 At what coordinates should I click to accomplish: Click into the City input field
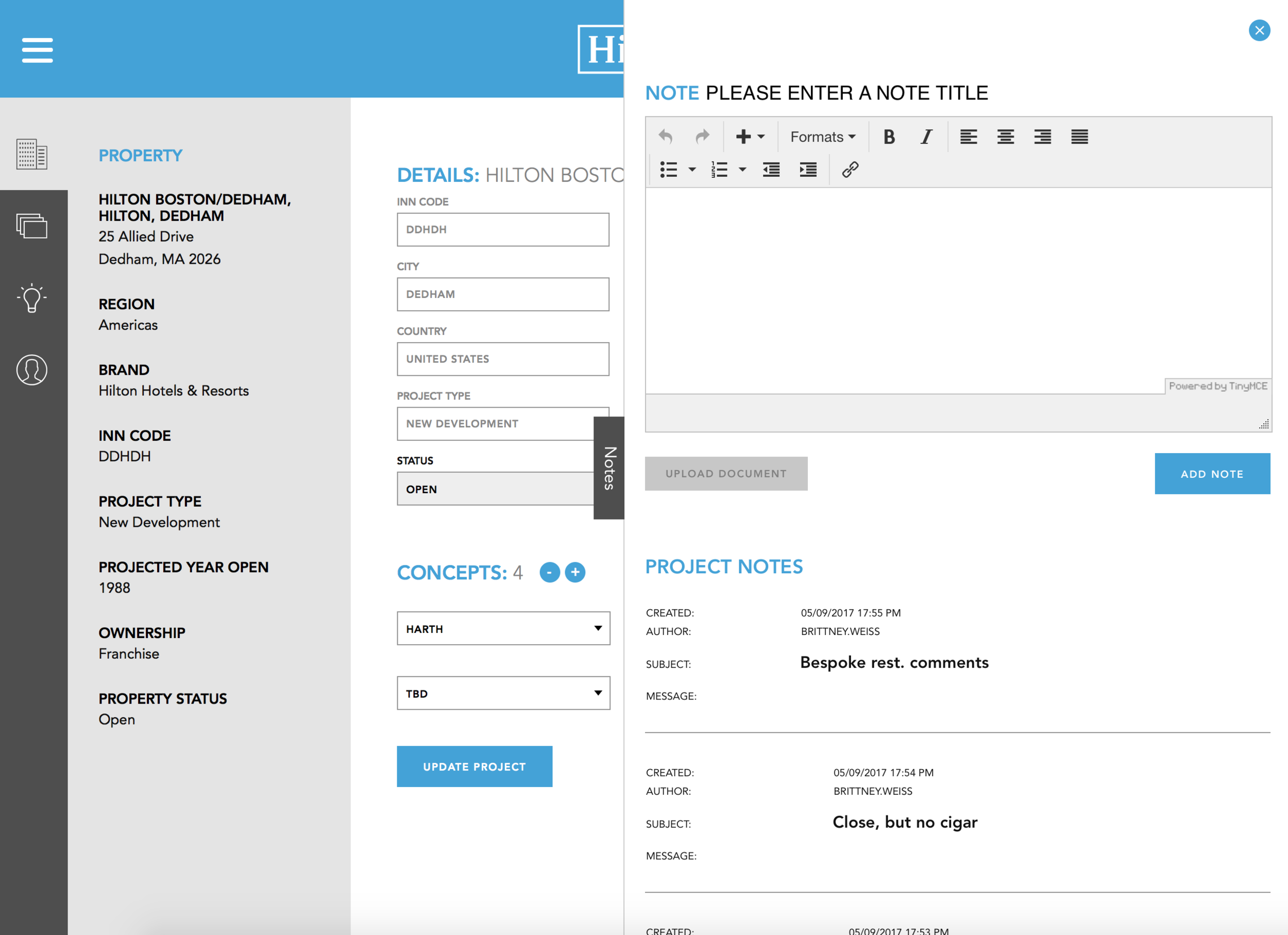[503, 294]
